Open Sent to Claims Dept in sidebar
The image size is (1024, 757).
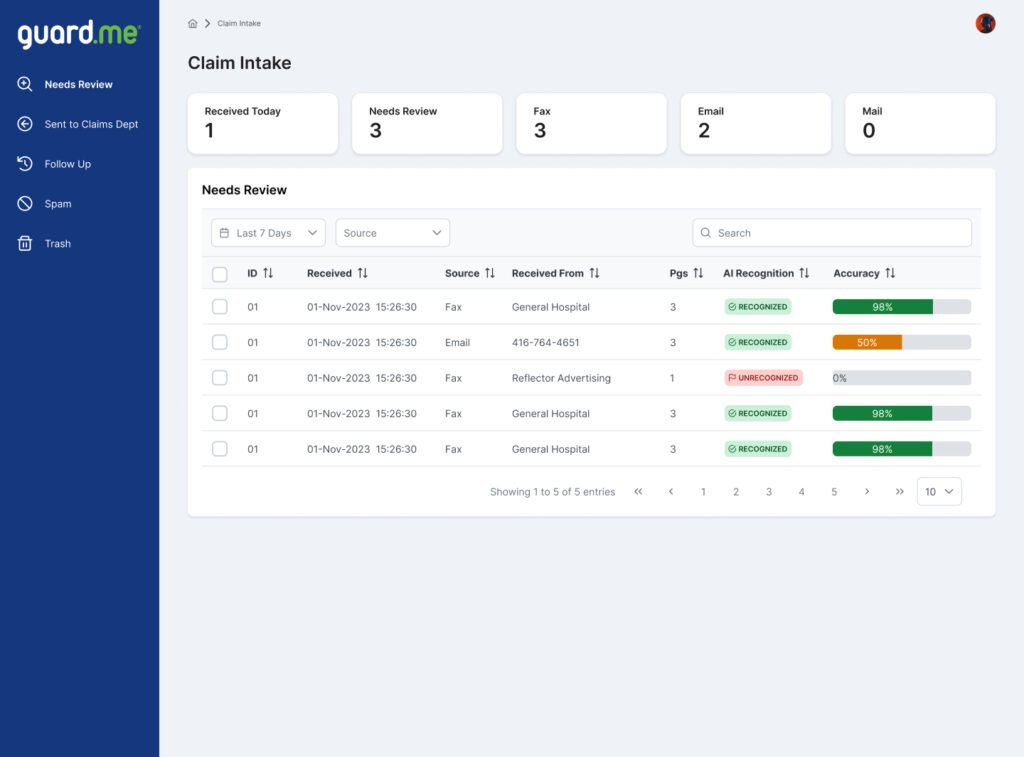pos(91,124)
